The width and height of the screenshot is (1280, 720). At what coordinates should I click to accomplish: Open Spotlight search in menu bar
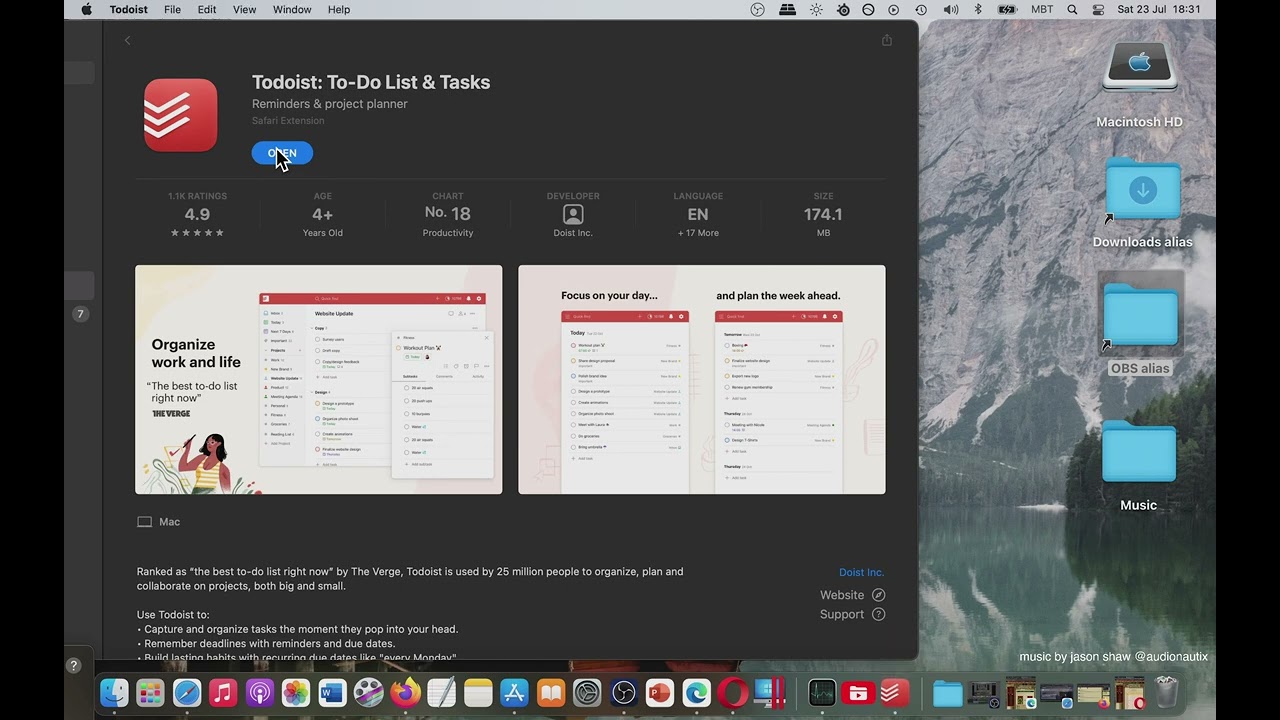tap(1072, 9)
